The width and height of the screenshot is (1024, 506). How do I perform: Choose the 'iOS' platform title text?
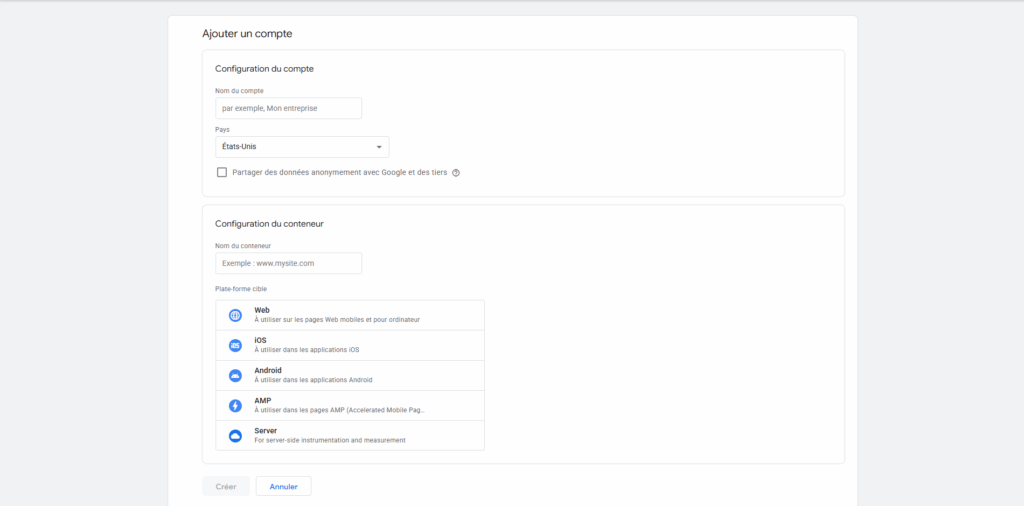pyautogui.click(x=260, y=341)
